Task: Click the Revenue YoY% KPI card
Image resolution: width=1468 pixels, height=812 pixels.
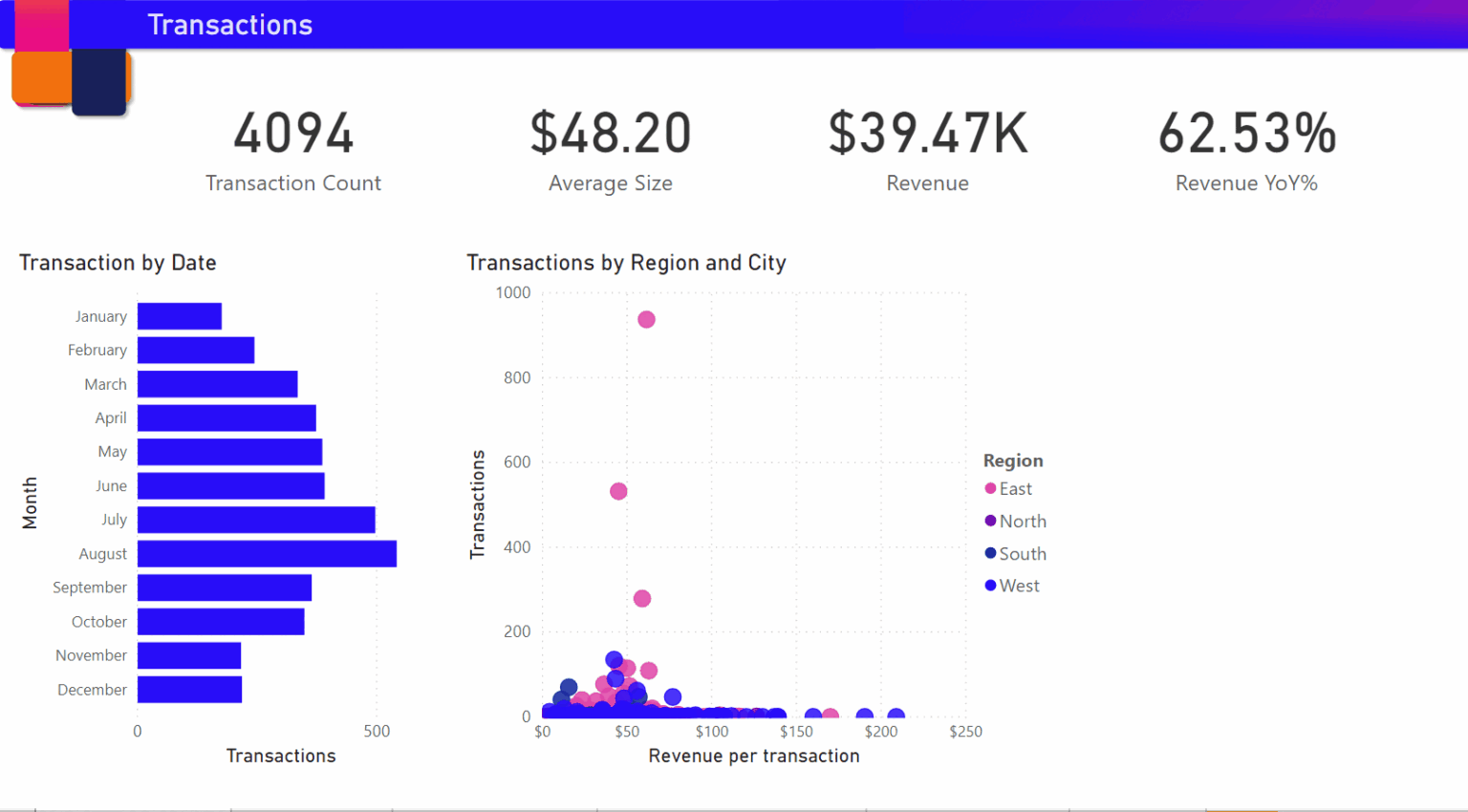Action: [1246, 148]
